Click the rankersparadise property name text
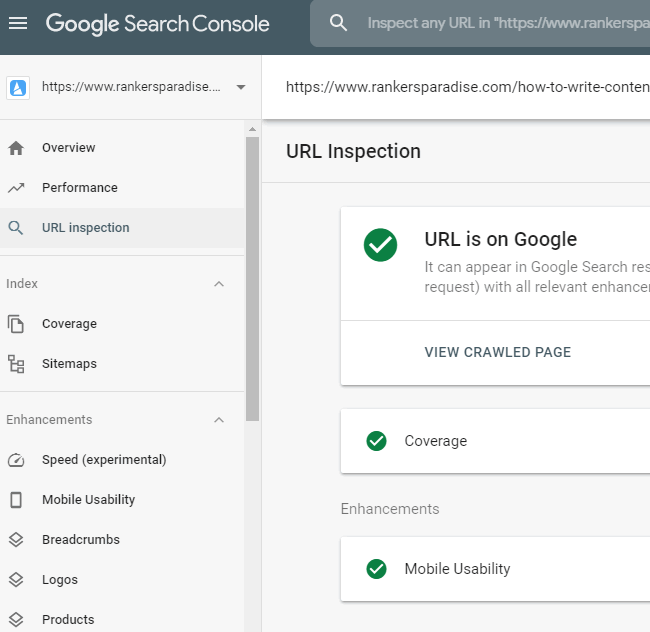650x632 pixels. [131, 87]
